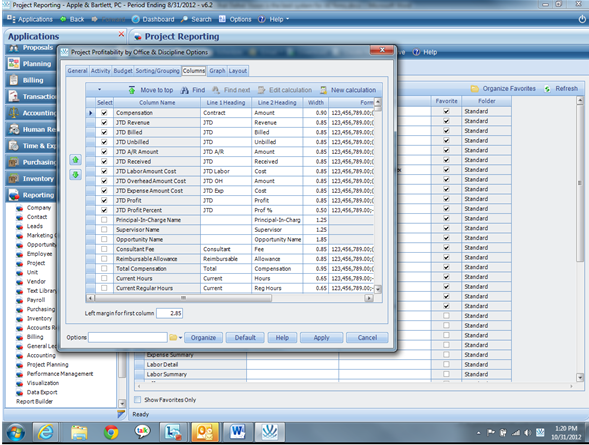Open the Billing application icon
Image resolution: width=589 pixels, height=445 pixels.
pos(14,80)
